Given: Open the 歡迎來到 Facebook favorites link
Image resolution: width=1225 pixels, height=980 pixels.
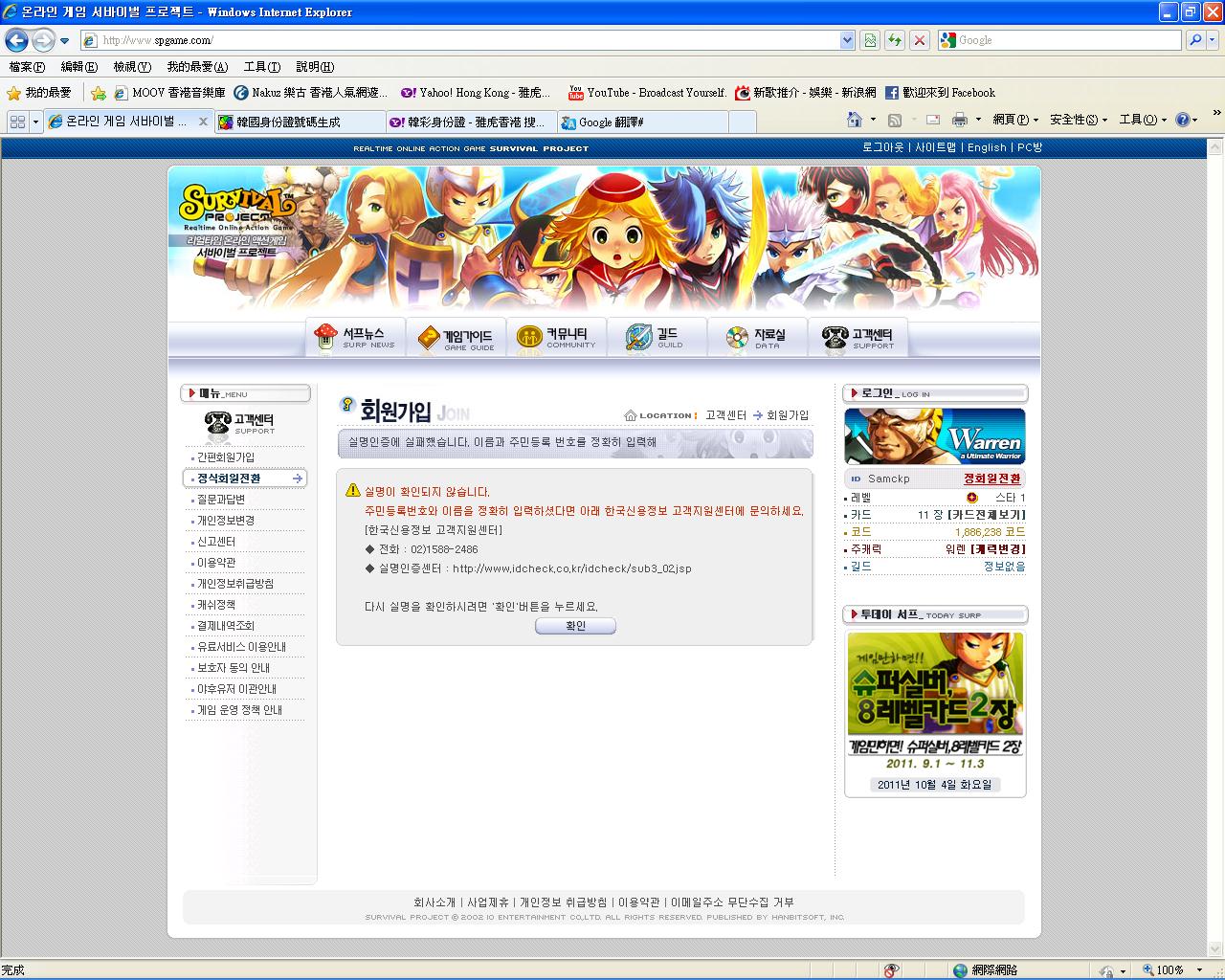Looking at the screenshot, I should pyautogui.click(x=940, y=93).
